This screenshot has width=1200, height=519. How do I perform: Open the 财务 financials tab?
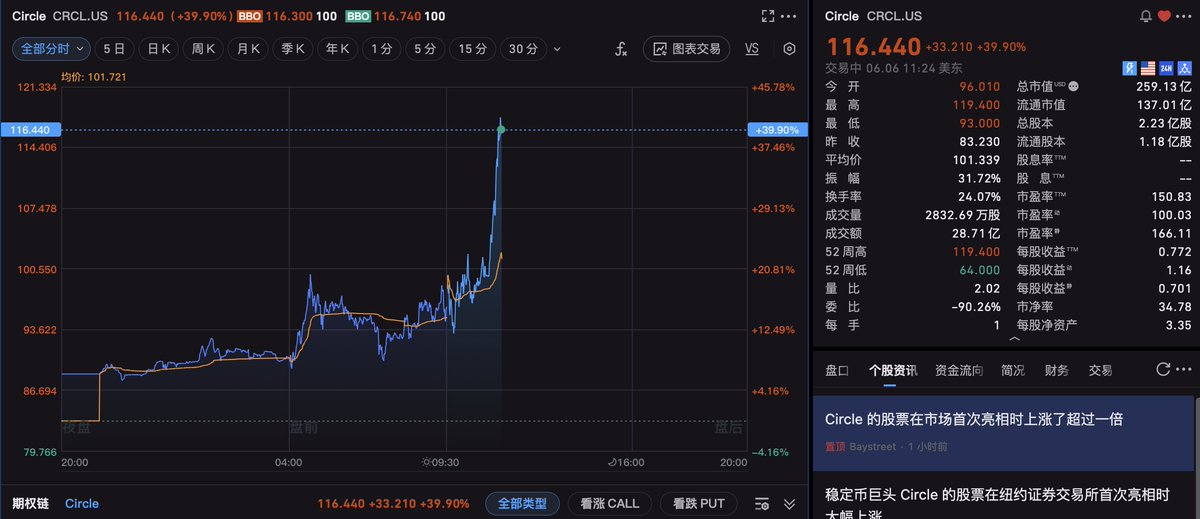click(1056, 370)
